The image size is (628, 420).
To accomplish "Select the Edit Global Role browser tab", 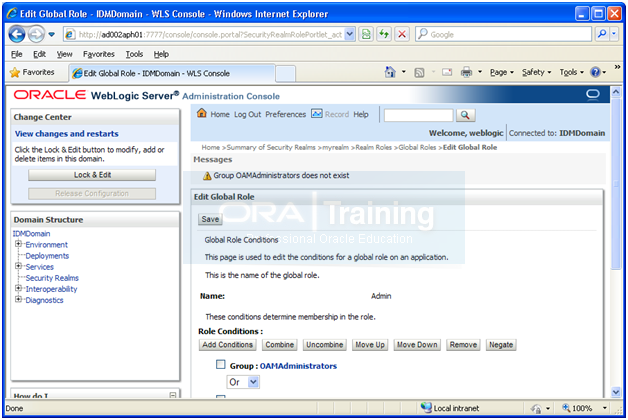I will click(x=172, y=73).
